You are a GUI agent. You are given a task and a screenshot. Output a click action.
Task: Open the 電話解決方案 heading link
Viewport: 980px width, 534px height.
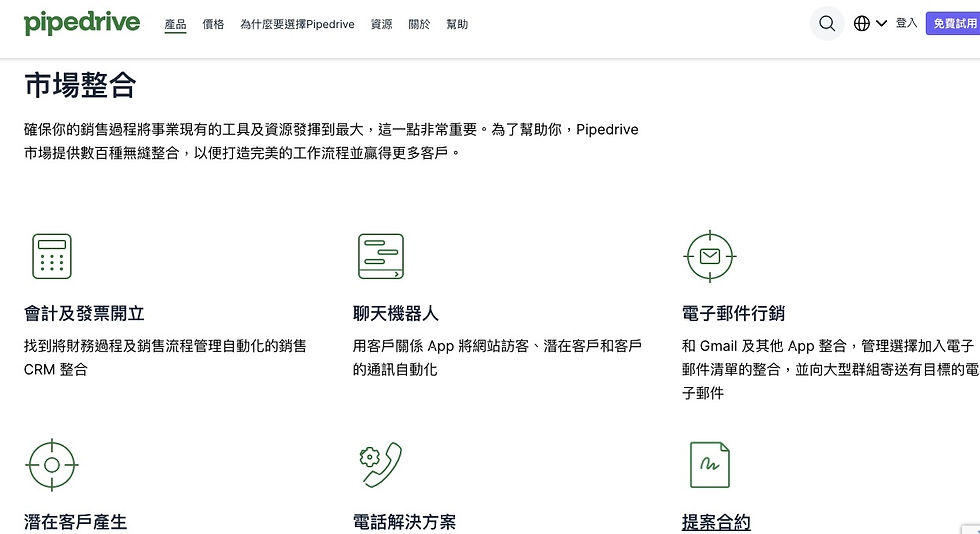click(x=404, y=521)
